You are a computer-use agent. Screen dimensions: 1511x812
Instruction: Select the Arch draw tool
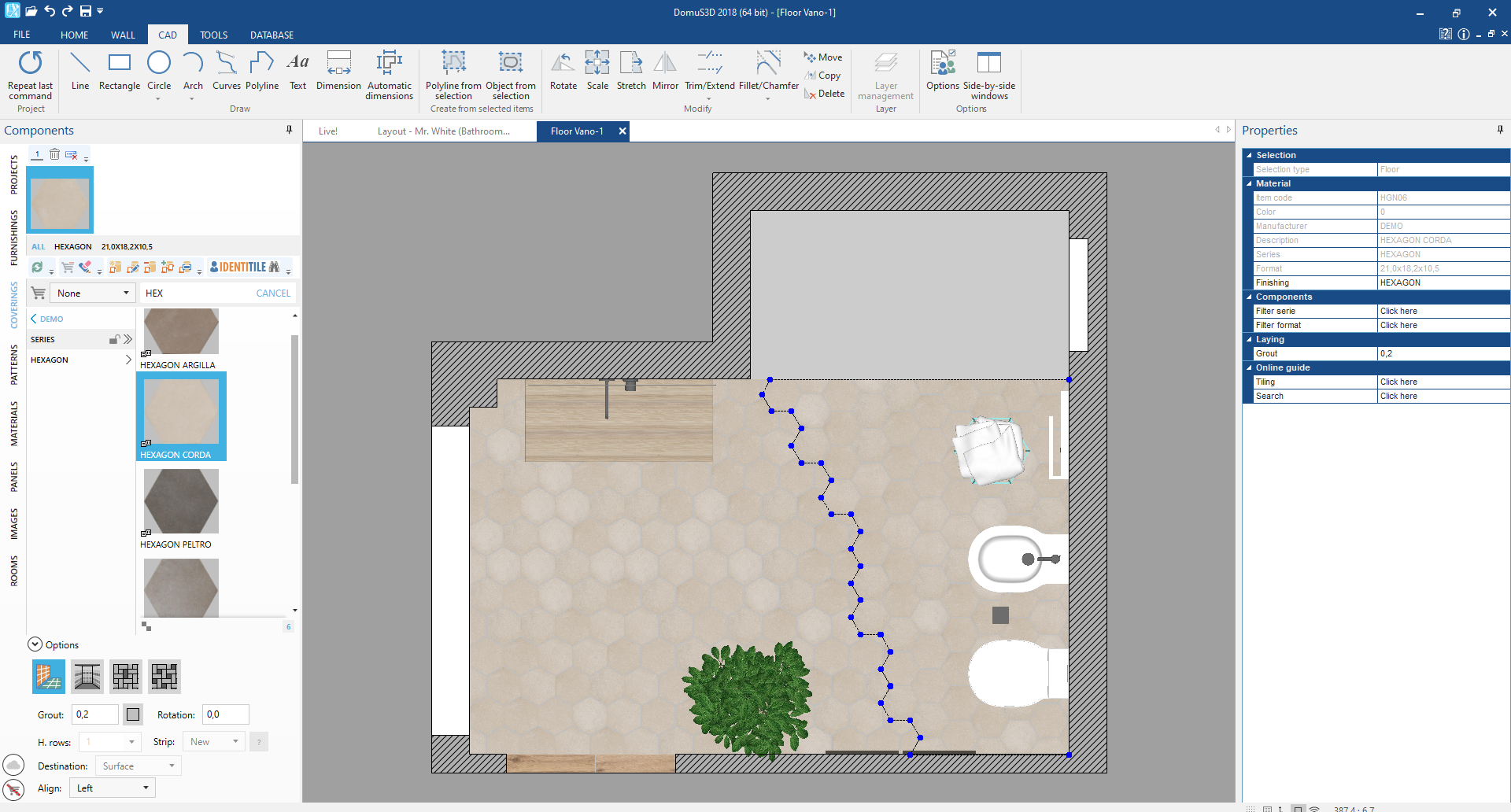click(193, 71)
